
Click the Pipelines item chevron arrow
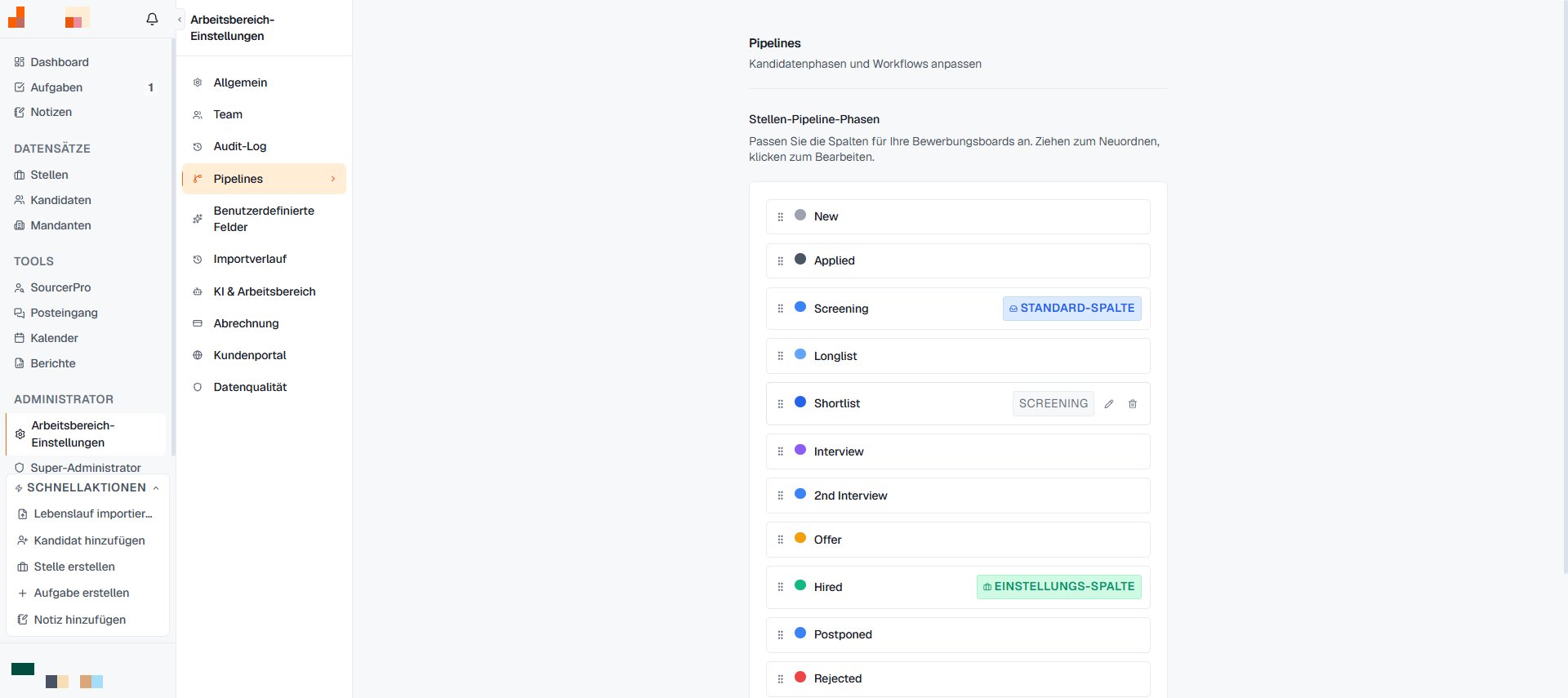333,179
